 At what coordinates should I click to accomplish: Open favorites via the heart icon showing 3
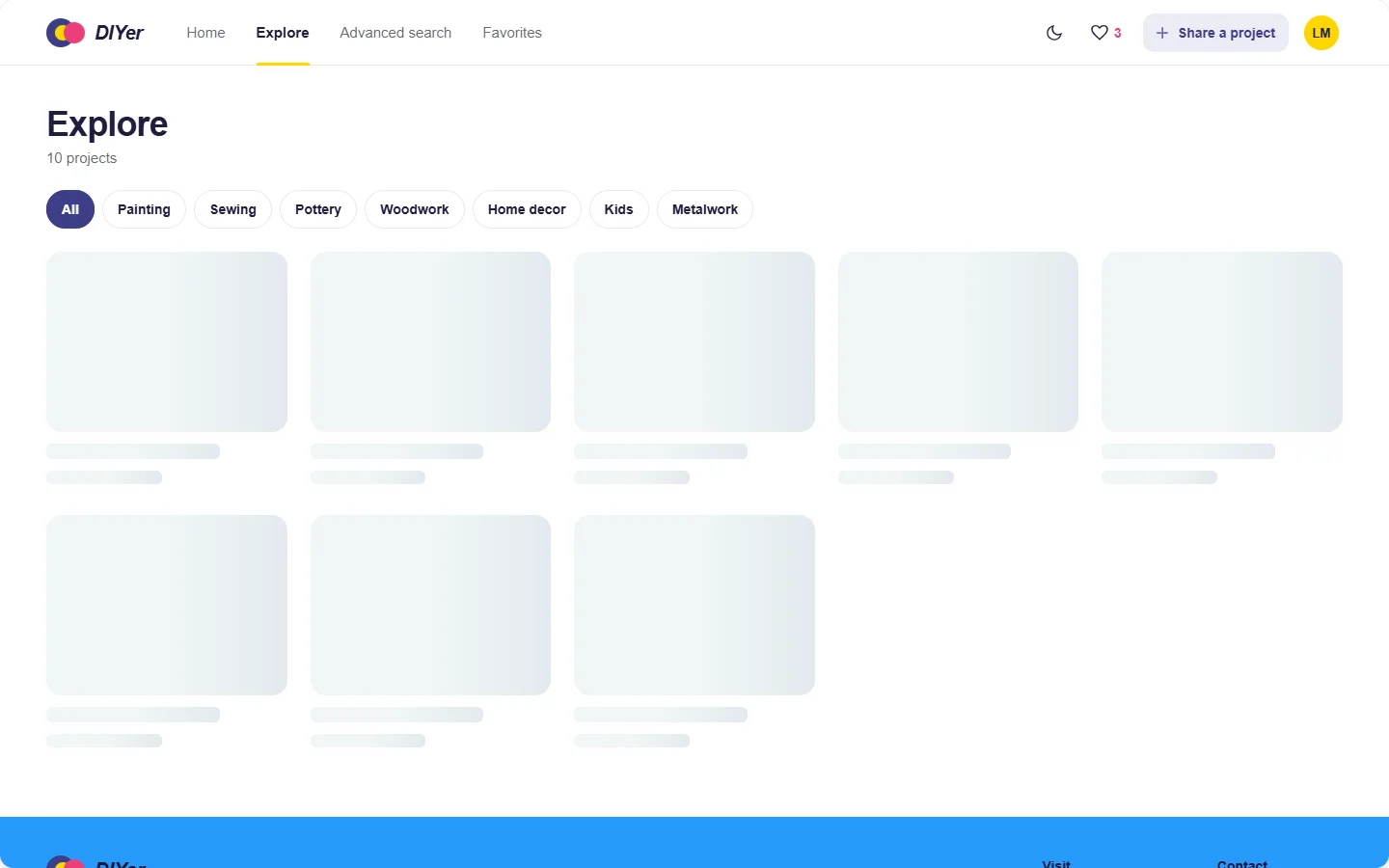1106,33
